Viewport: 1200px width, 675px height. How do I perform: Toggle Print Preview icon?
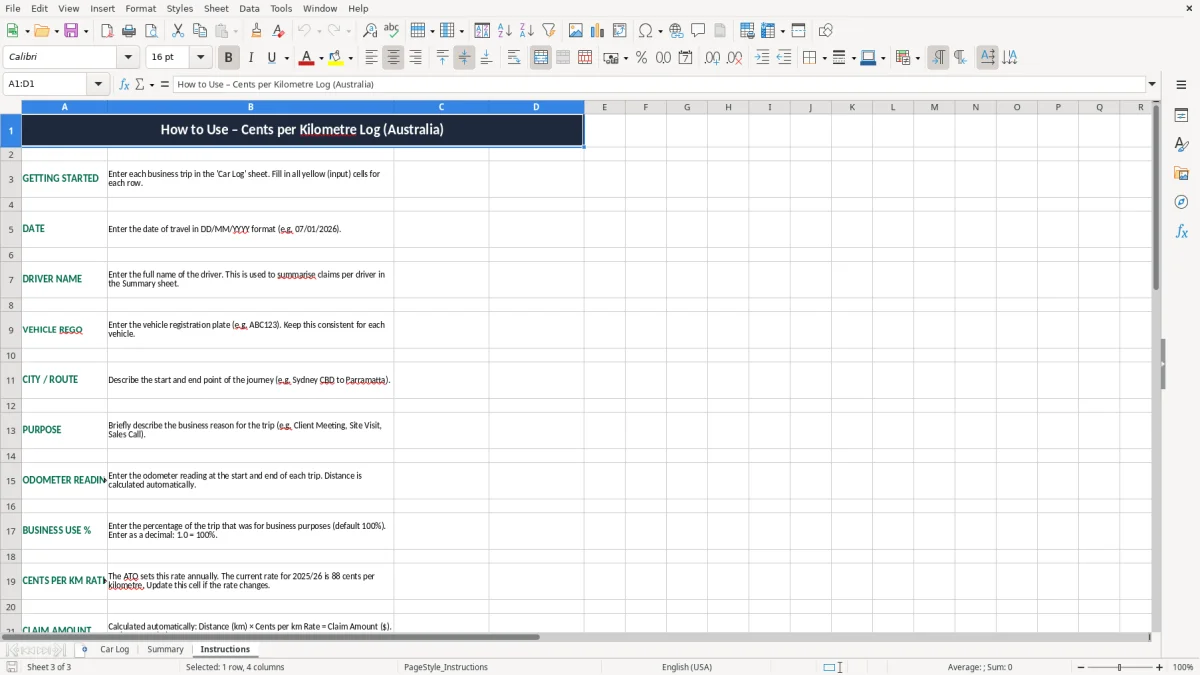pos(151,30)
